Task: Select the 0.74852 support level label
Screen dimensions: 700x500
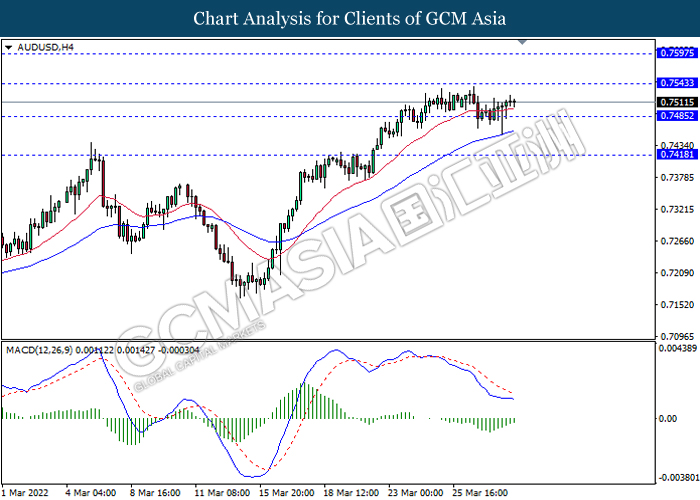Action: (x=677, y=116)
